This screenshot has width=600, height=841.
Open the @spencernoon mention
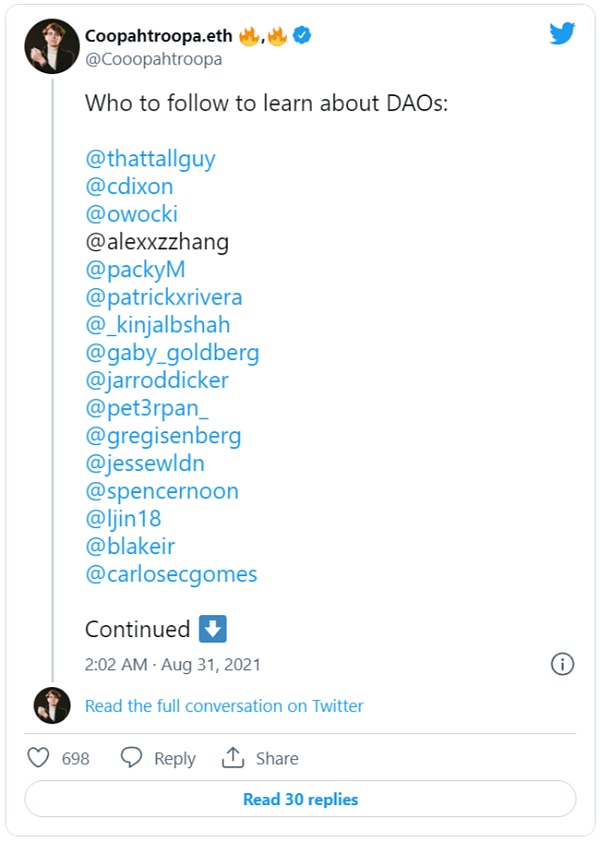coord(162,491)
